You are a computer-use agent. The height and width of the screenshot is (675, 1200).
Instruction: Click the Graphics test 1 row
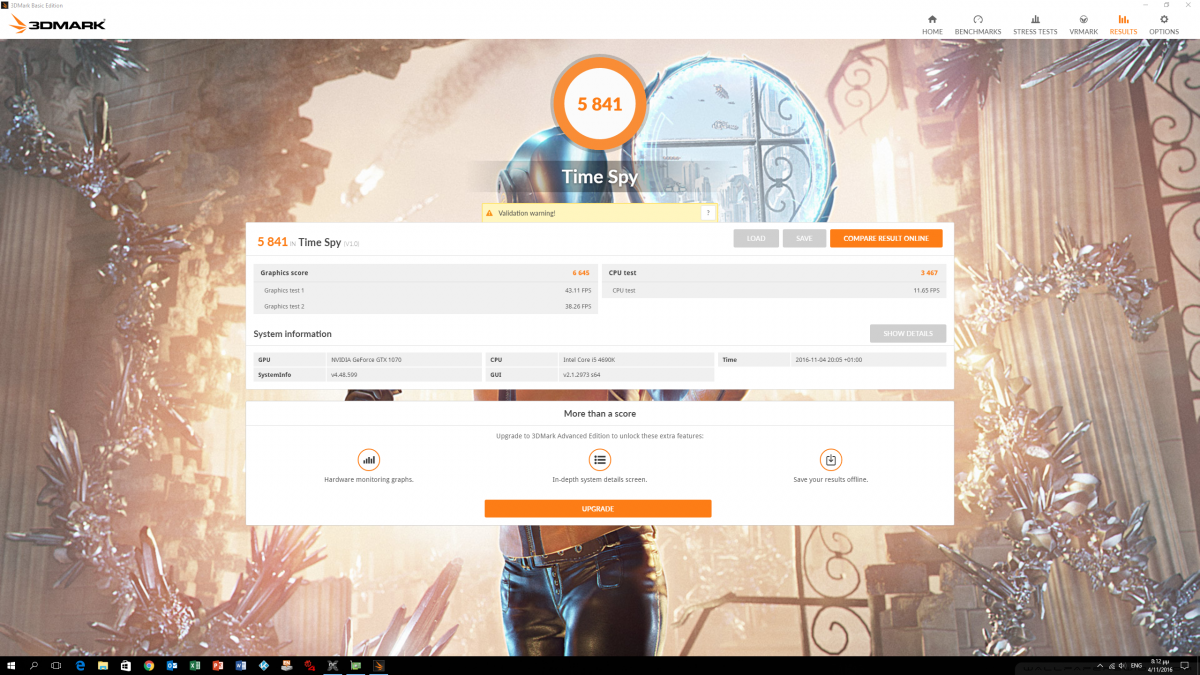pos(426,290)
